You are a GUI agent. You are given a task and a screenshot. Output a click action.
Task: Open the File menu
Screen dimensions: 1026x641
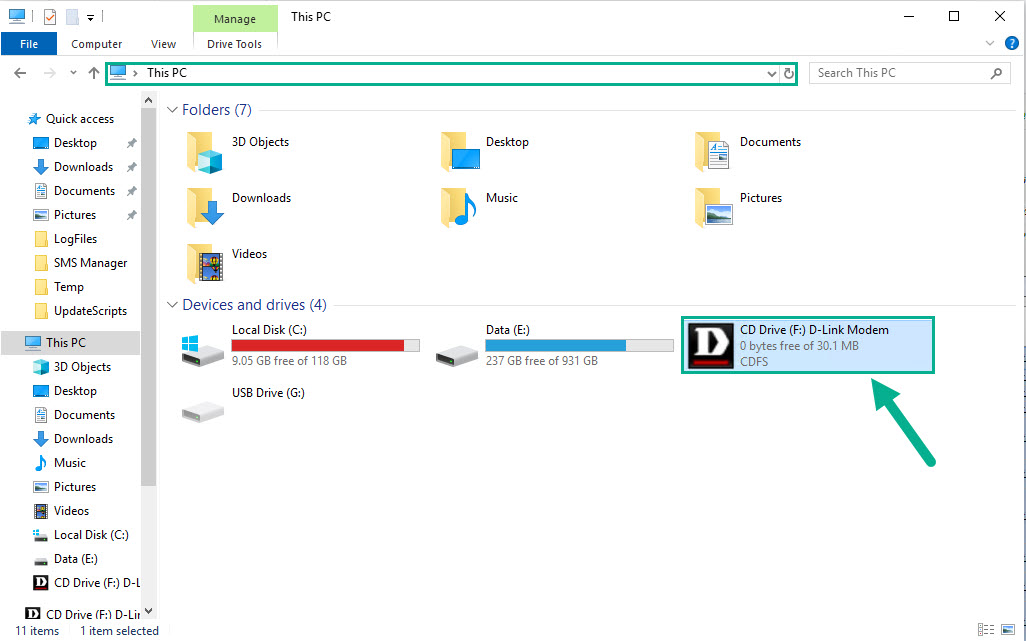pos(29,44)
